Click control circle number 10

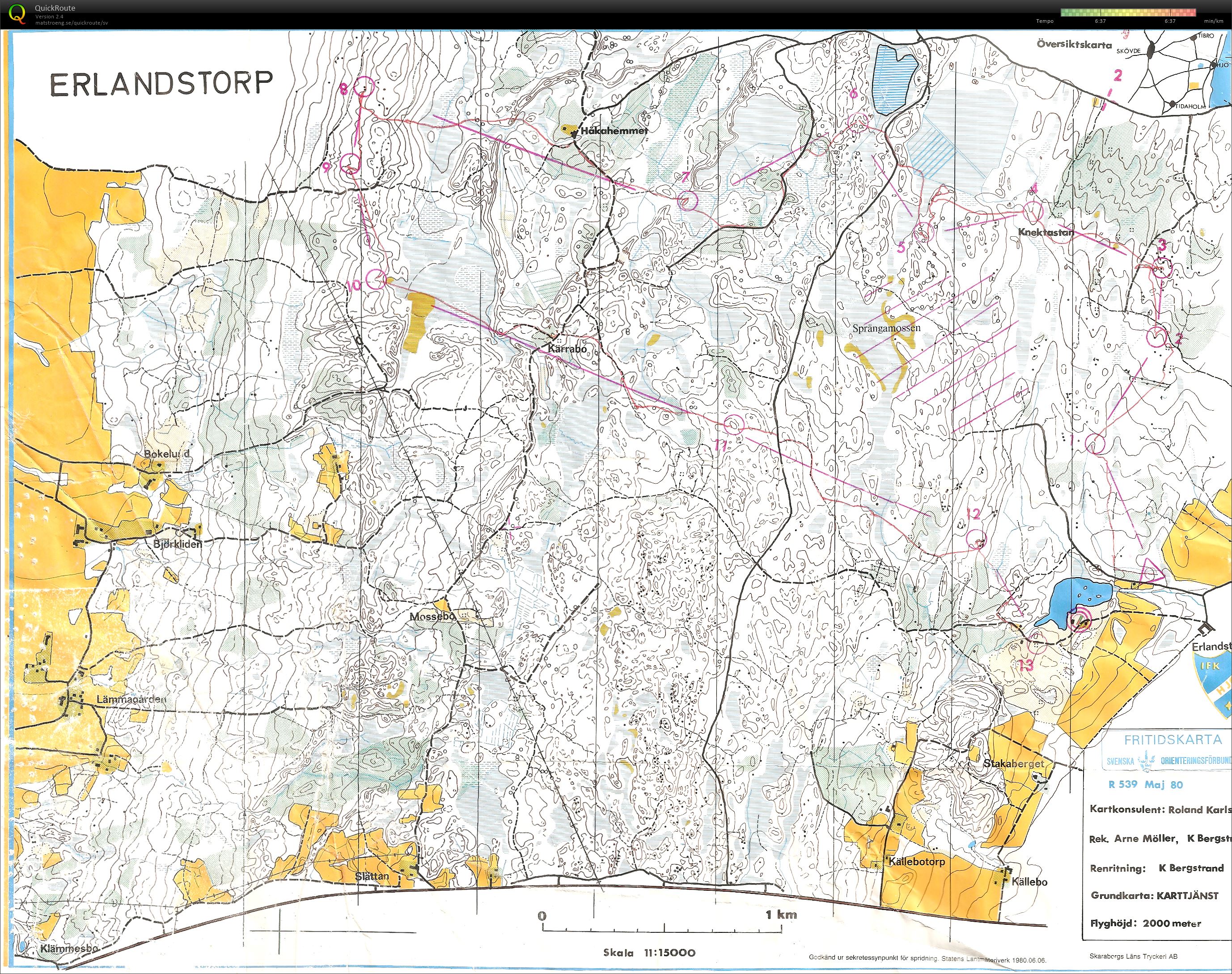point(376,279)
